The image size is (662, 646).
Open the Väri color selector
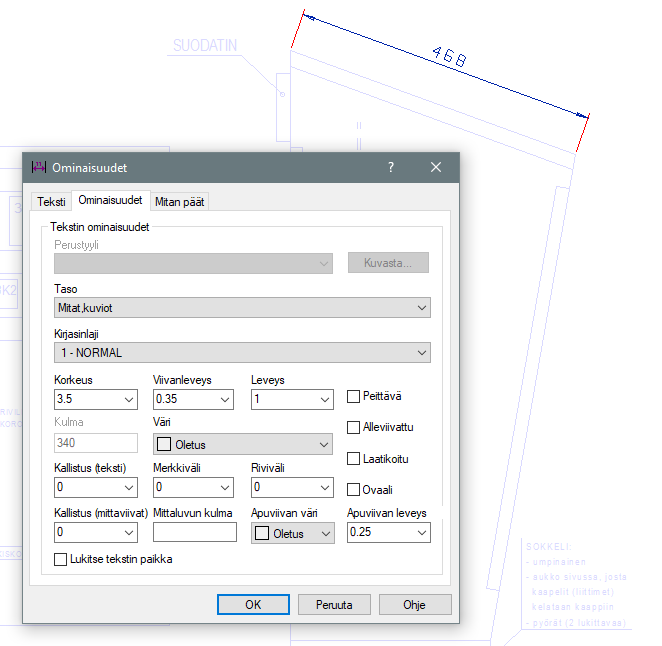tap(242, 444)
